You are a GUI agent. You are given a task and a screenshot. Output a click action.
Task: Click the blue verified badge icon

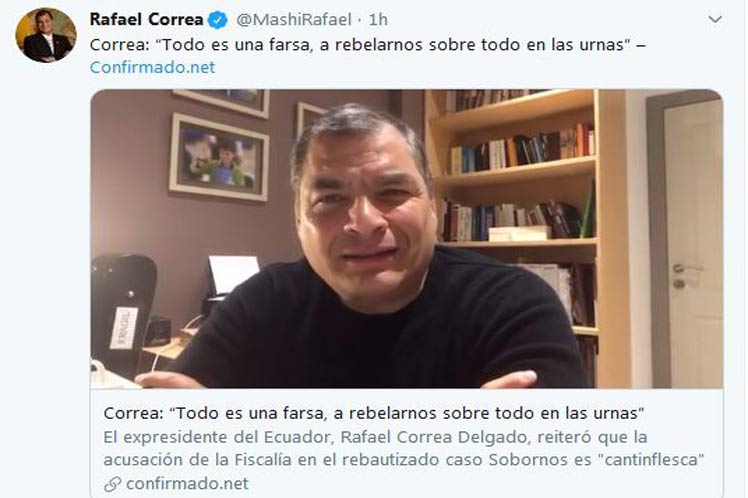[218, 20]
